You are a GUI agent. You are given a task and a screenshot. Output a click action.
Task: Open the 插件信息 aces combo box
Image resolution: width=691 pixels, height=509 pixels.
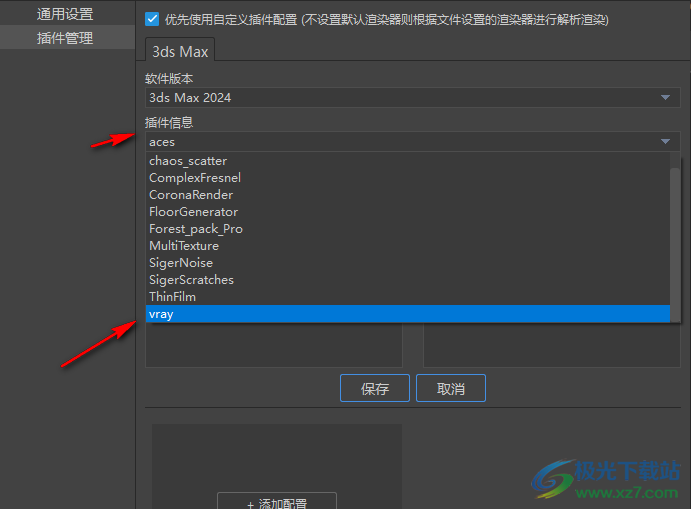[412, 141]
